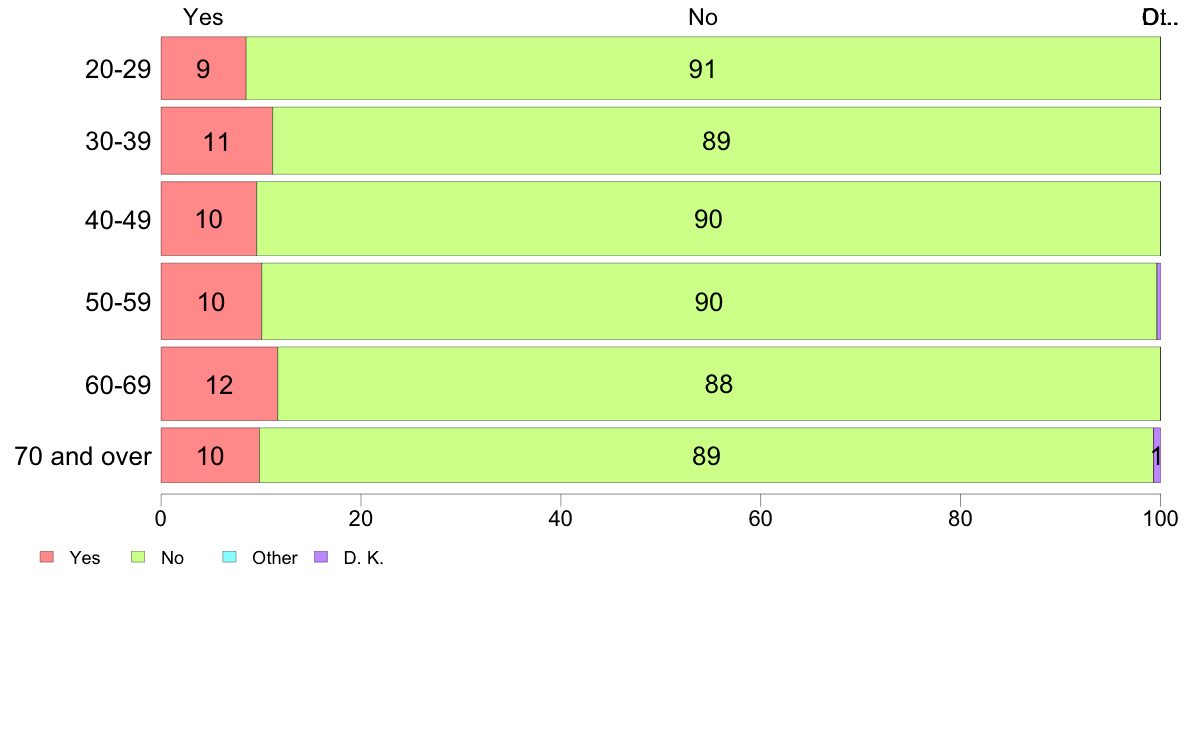Click the 70 and over row label
Screen dimensions: 1188x736
pos(83,456)
